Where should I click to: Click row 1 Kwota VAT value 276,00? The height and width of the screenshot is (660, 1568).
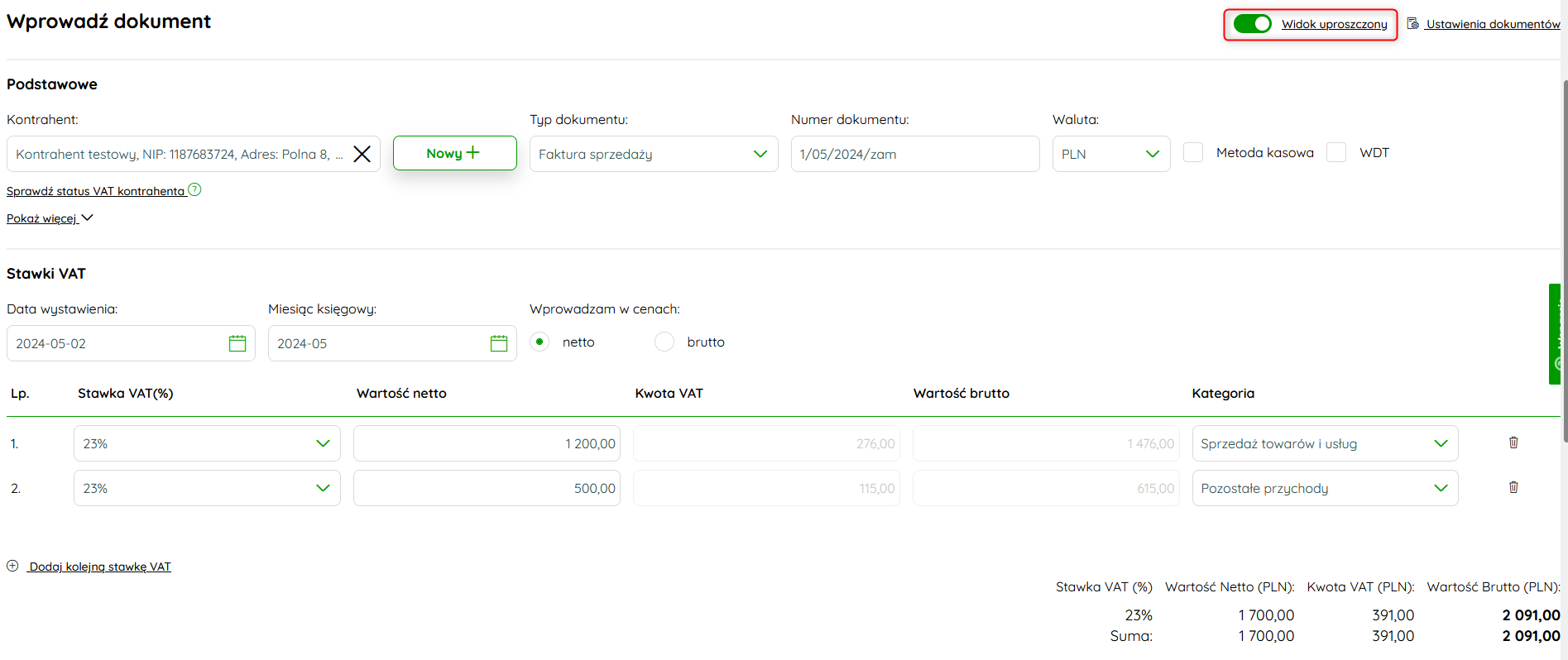(x=766, y=443)
